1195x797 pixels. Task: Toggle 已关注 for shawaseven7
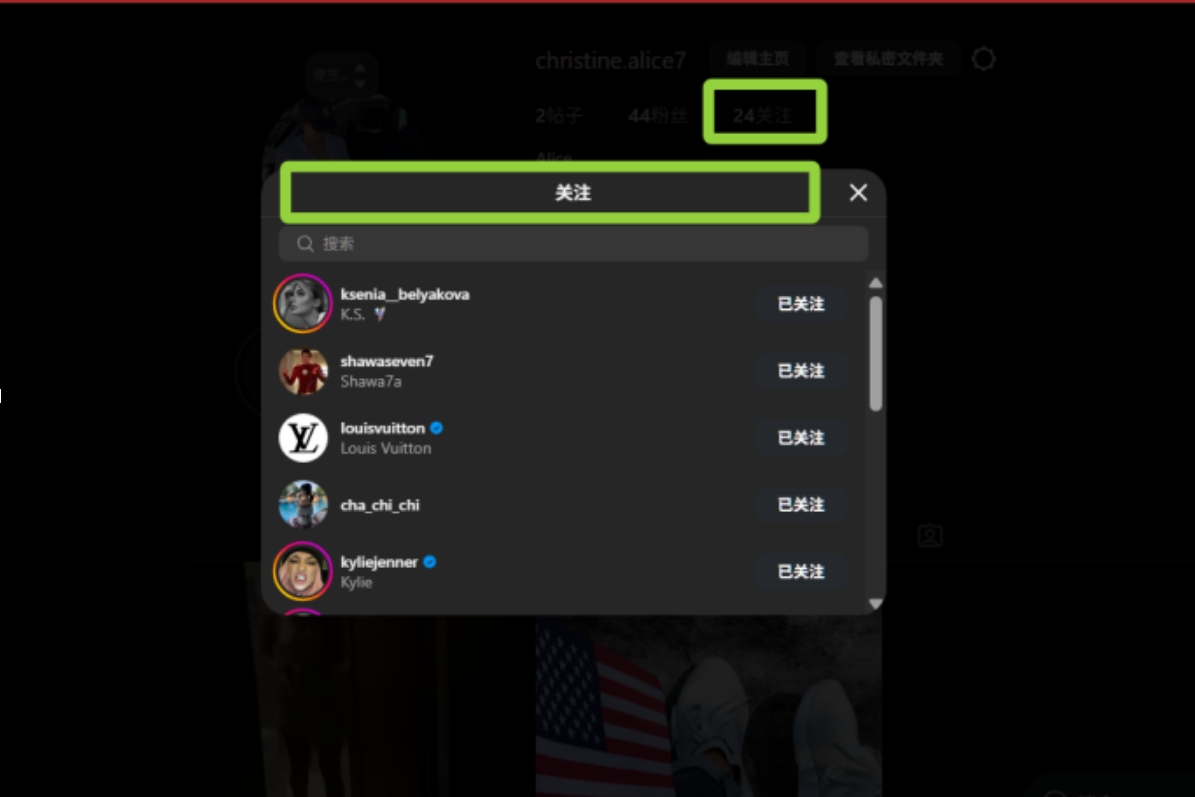[x=801, y=371]
